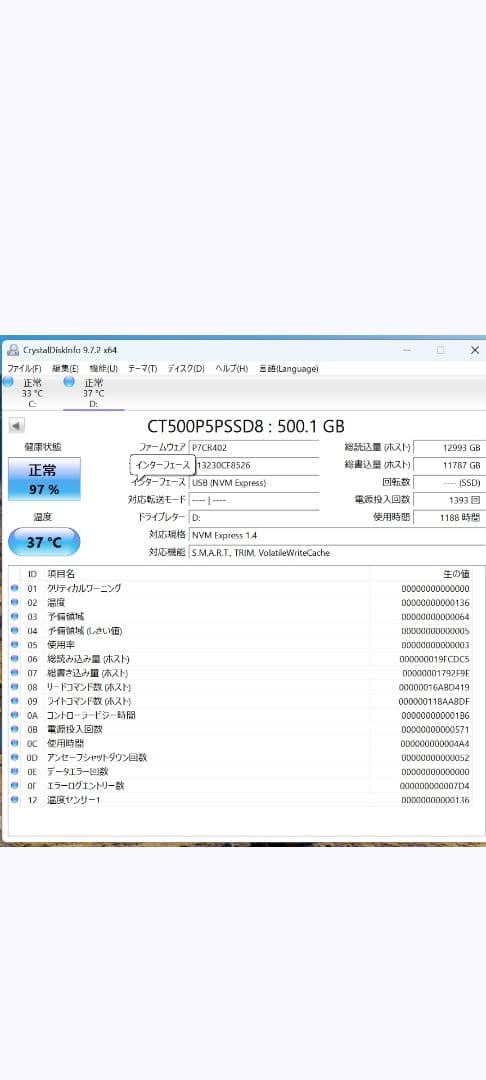
Task: Click raw value 000000000004A4
Action: click(434, 743)
